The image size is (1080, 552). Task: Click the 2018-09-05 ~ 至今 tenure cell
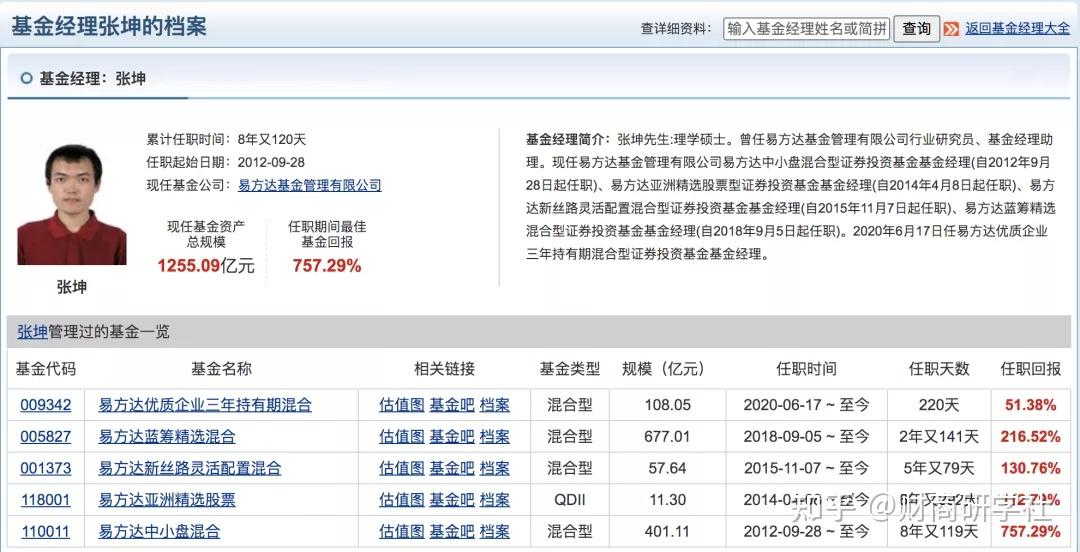tap(806, 437)
